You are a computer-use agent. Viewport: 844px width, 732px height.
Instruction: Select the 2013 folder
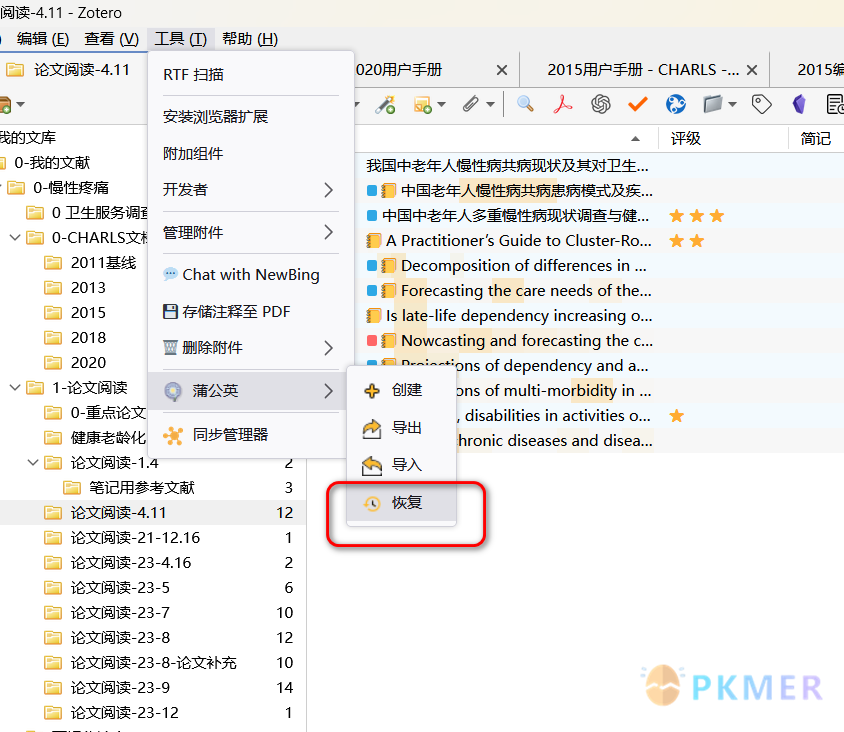click(x=88, y=288)
